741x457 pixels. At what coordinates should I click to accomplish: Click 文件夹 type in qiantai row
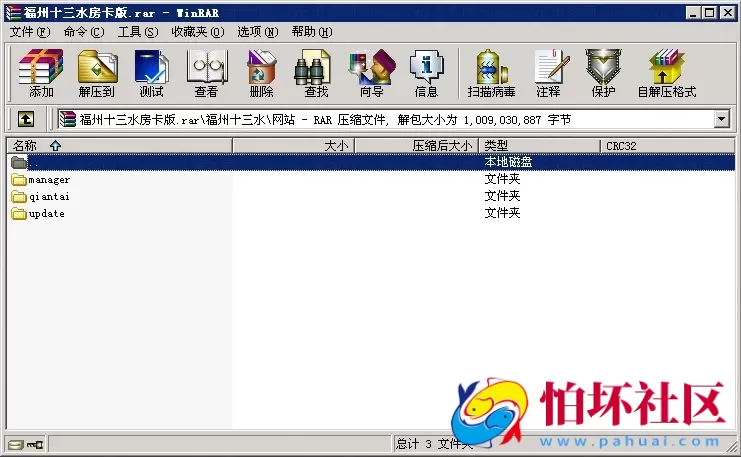(x=502, y=196)
